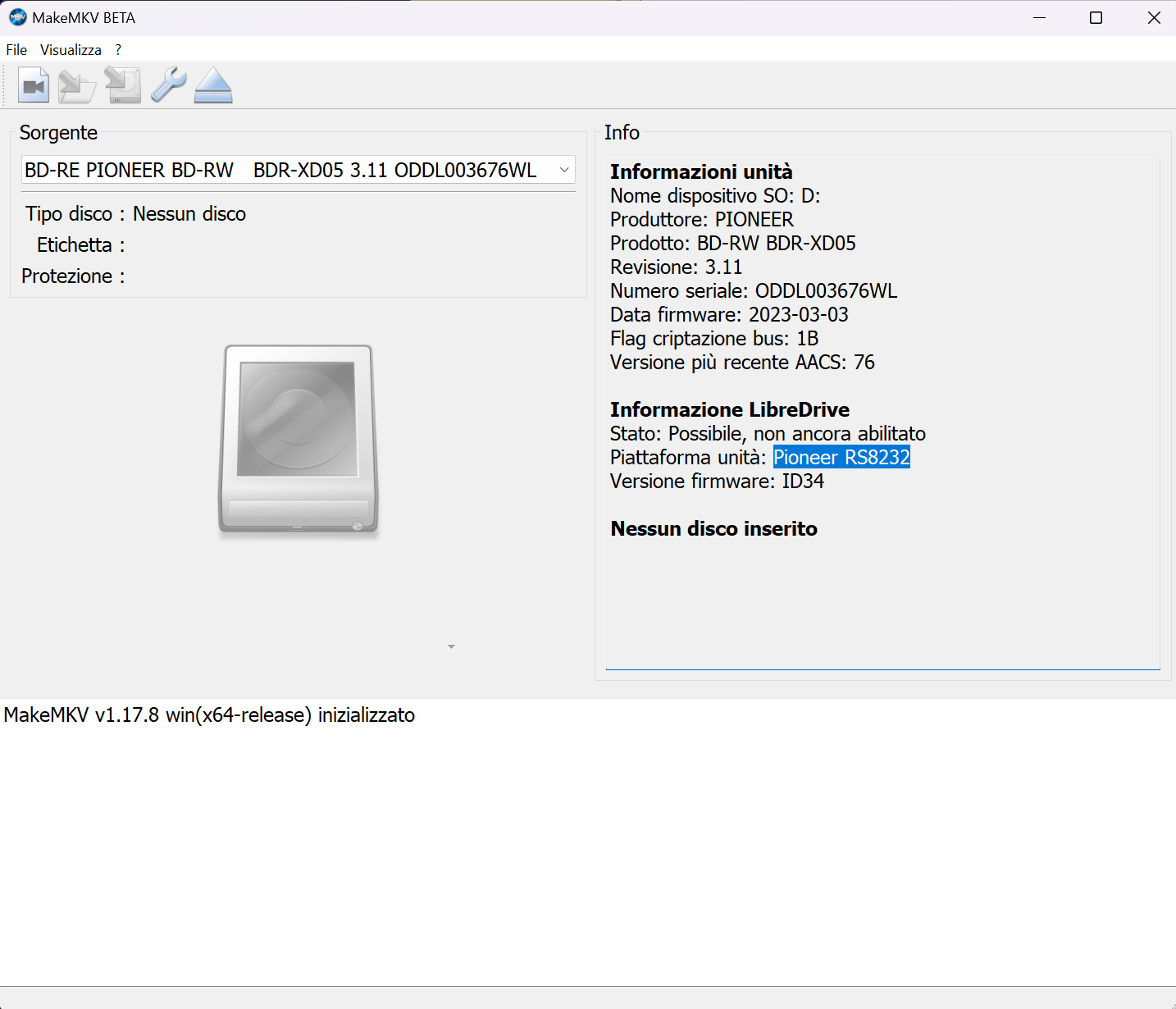The image size is (1176, 1009).
Task: Click Produttore: PIONEER line
Action: point(702,219)
